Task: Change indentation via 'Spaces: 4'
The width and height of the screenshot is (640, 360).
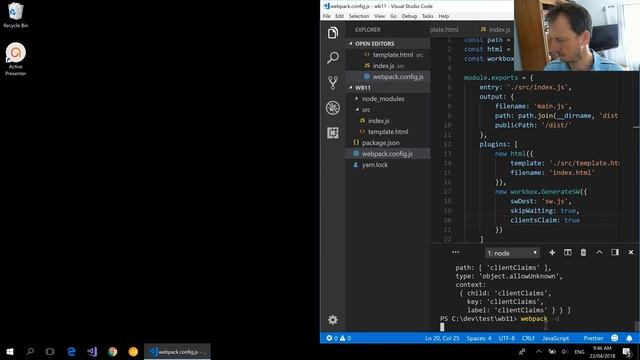Action: 479,338
